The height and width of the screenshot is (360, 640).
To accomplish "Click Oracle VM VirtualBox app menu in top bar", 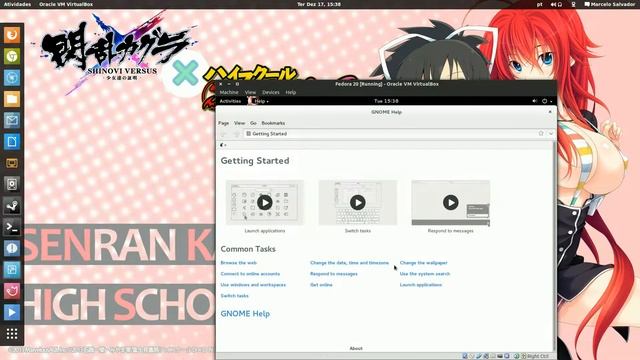I will tap(66, 4).
